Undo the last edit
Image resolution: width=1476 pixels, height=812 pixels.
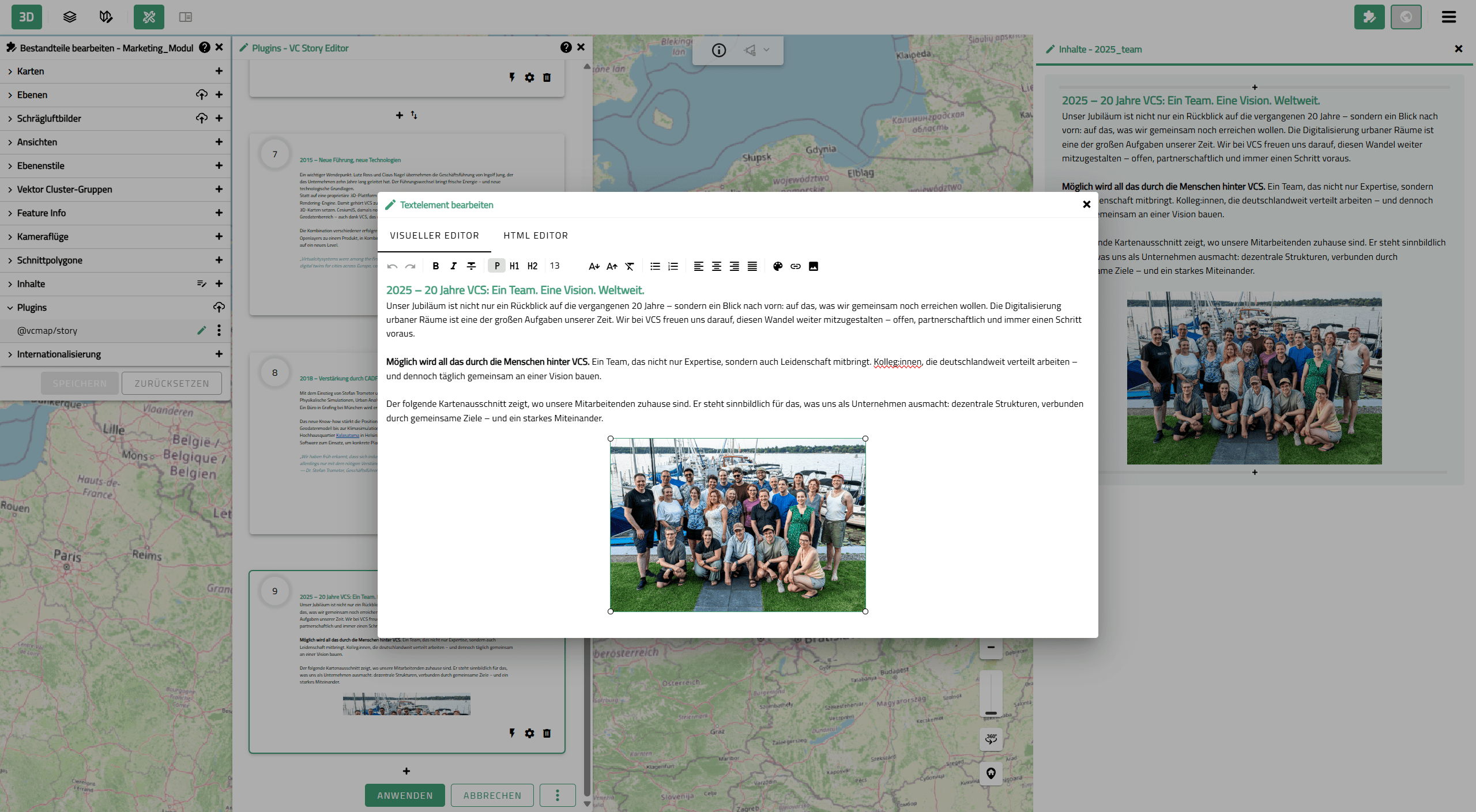tap(393, 266)
